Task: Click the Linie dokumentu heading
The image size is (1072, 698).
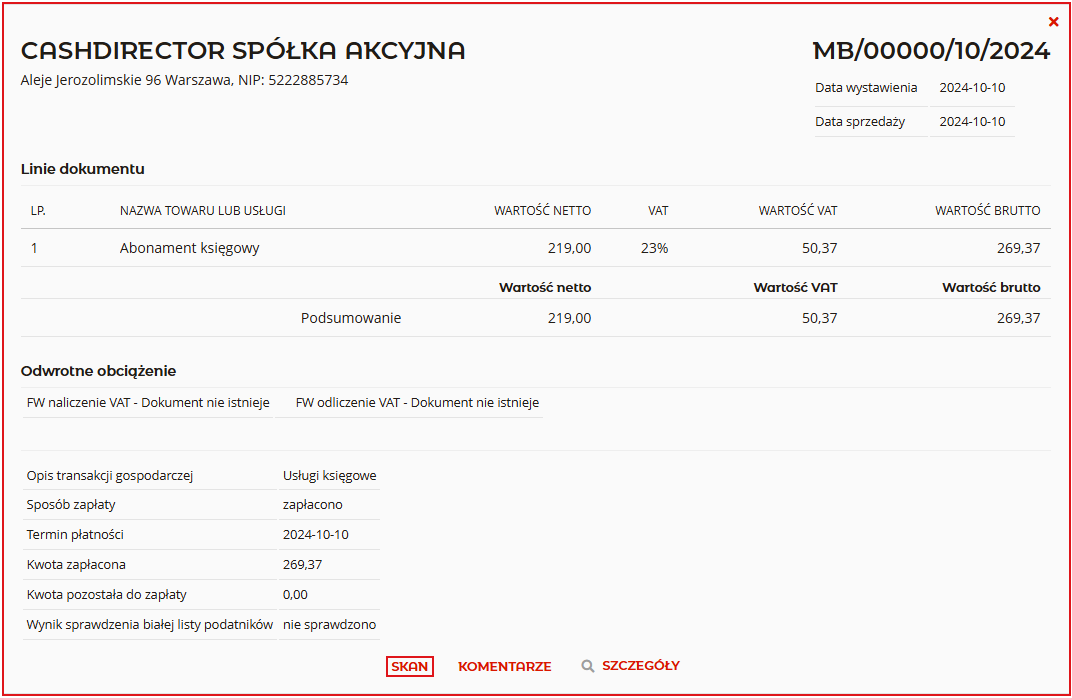Action: pos(83,169)
